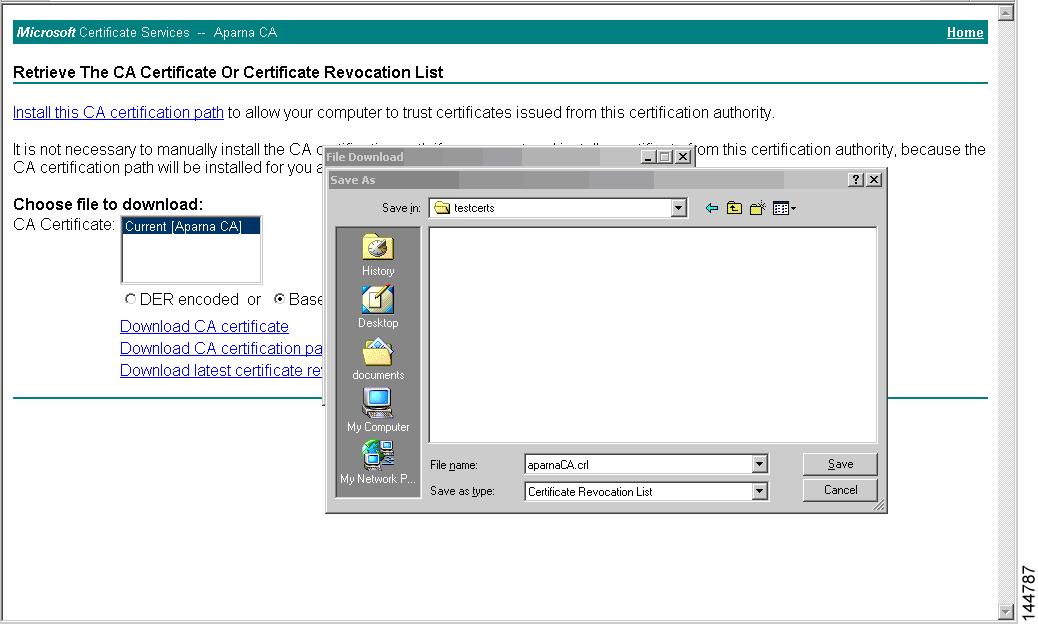Create a new folder
1038x624 pixels.
pos(757,207)
